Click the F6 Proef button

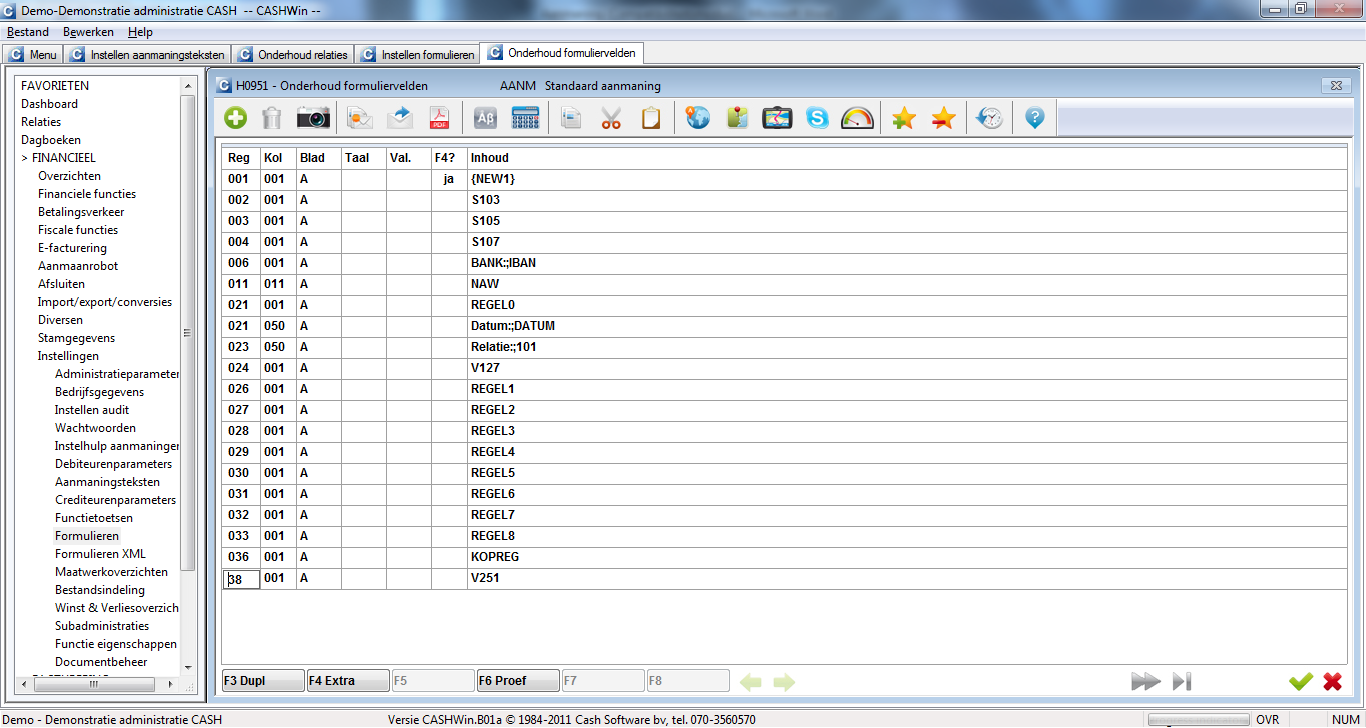pyautogui.click(x=518, y=681)
